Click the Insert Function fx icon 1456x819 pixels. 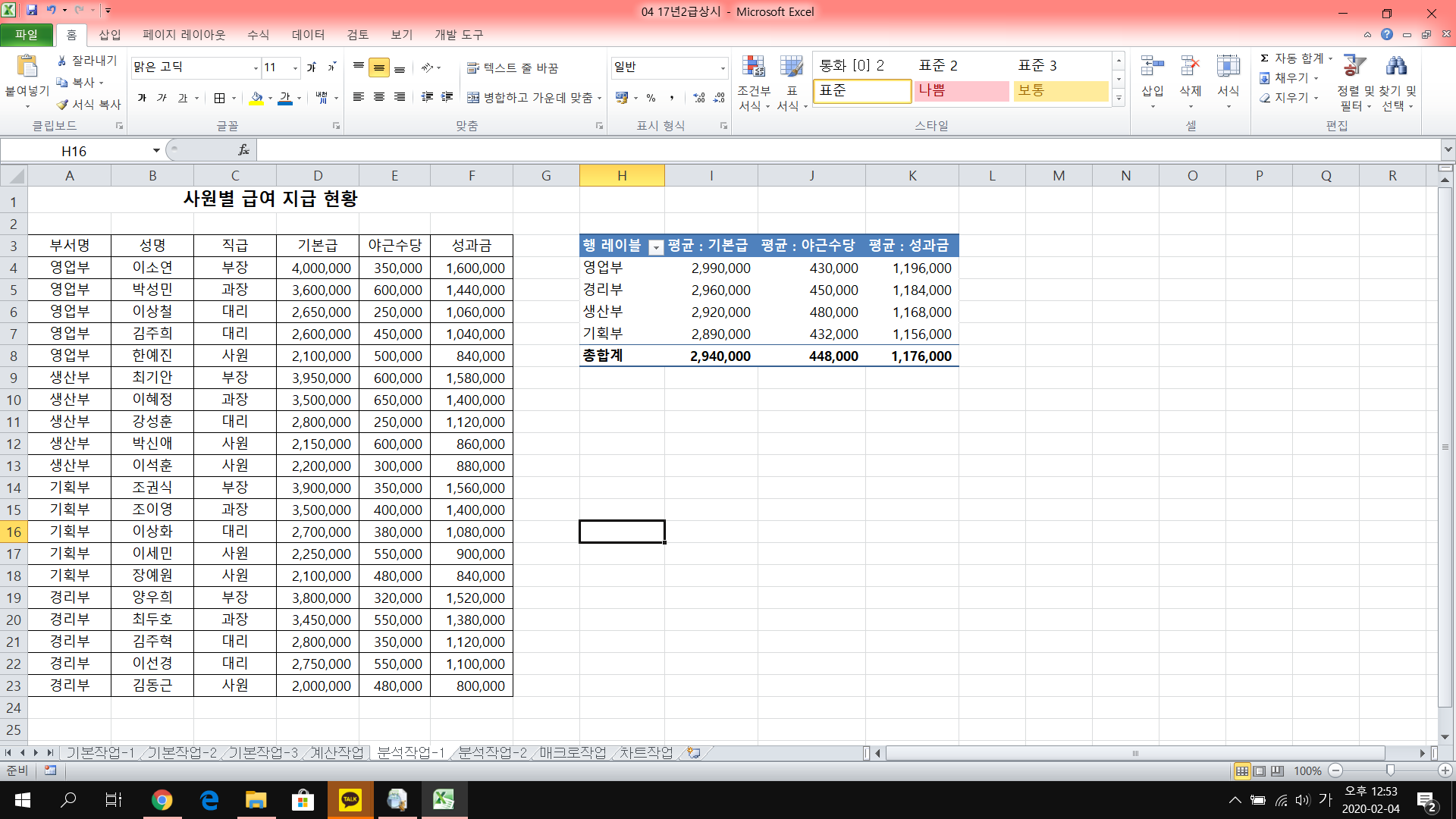coord(243,150)
